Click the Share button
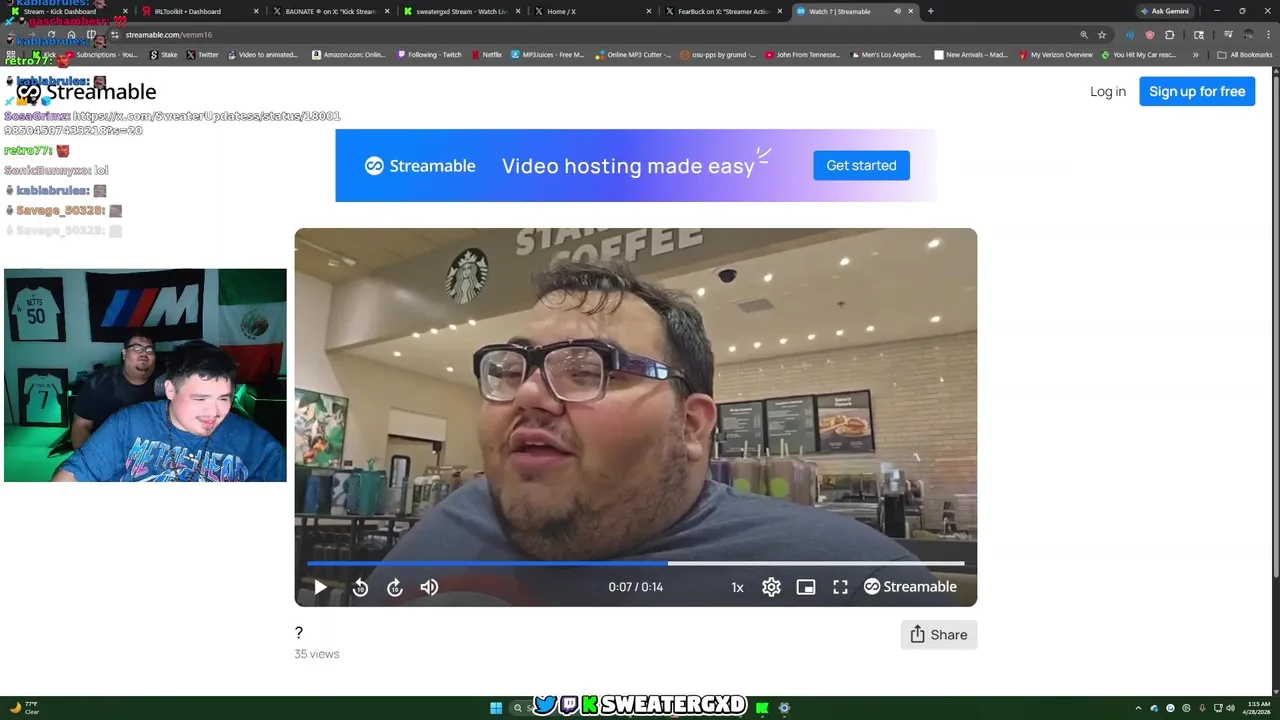1280x720 pixels. pyautogui.click(x=939, y=635)
